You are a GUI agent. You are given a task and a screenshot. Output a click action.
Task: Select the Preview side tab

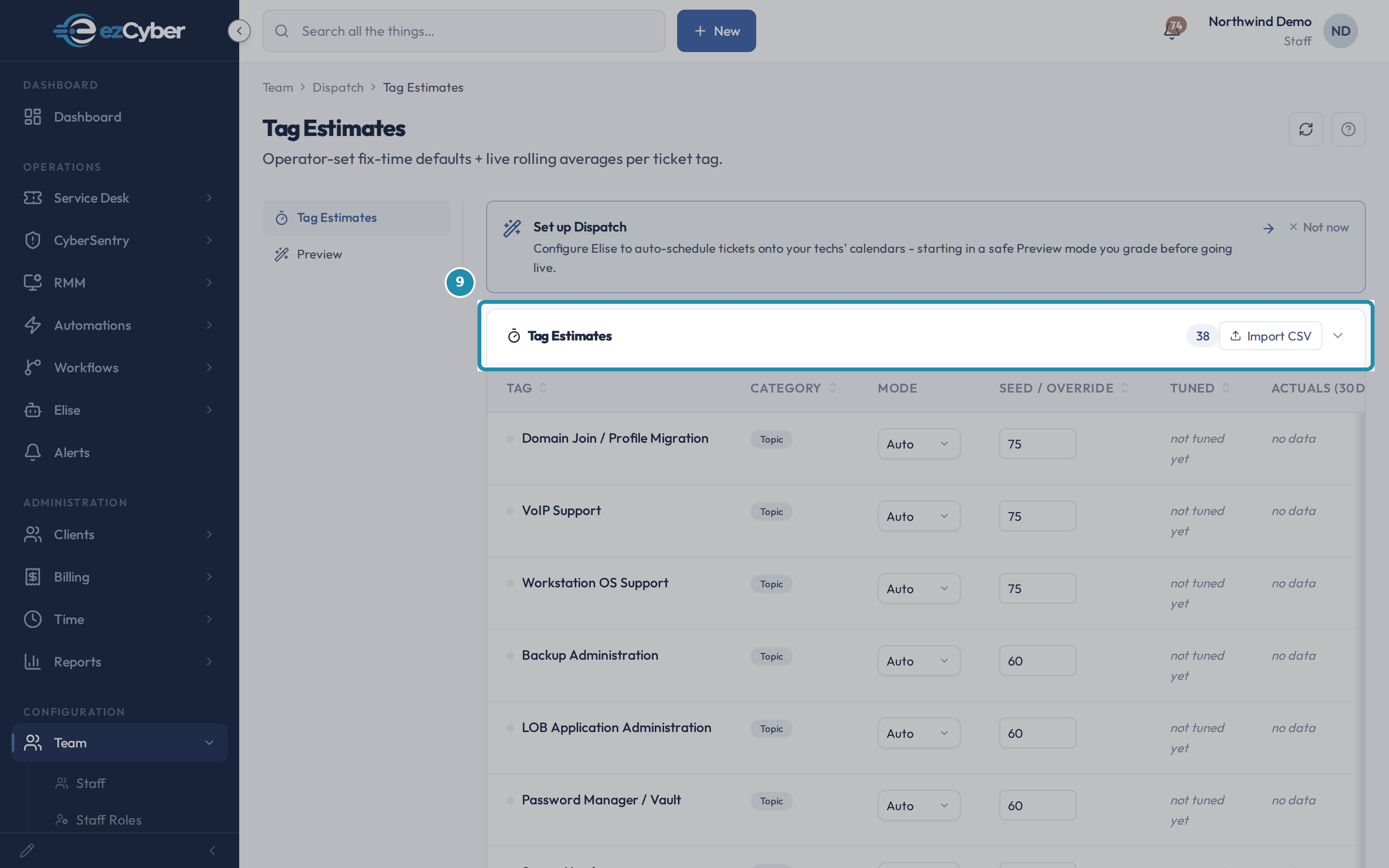tap(356, 254)
